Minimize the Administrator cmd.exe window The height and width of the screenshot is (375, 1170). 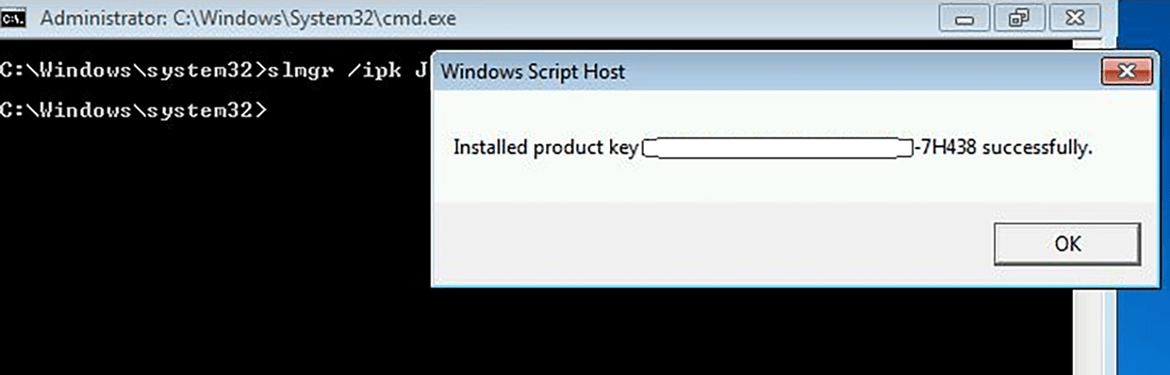pos(968,18)
